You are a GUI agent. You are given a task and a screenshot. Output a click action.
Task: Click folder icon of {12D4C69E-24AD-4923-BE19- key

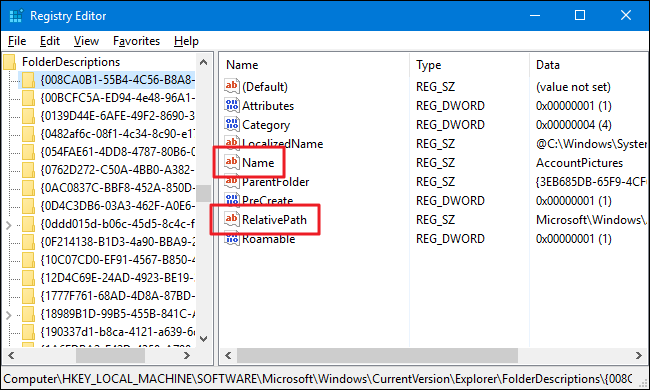28,278
